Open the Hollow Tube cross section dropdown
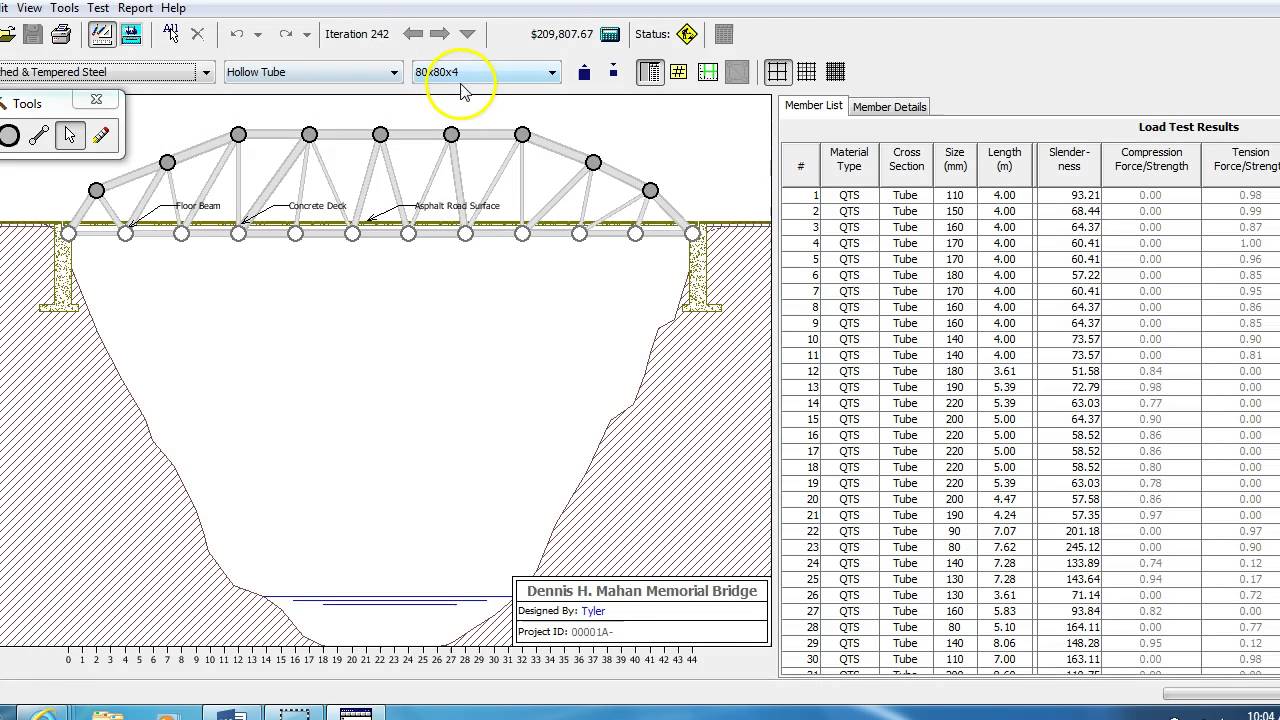Viewport: 1280px width, 720px height. coord(395,72)
